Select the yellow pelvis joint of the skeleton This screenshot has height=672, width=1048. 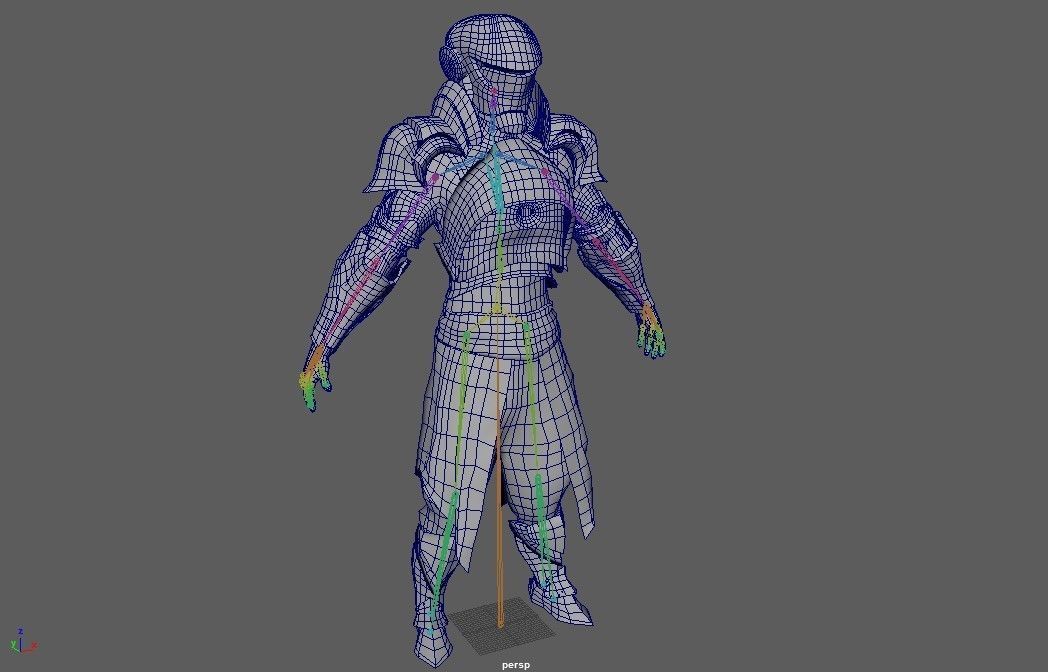(497, 309)
